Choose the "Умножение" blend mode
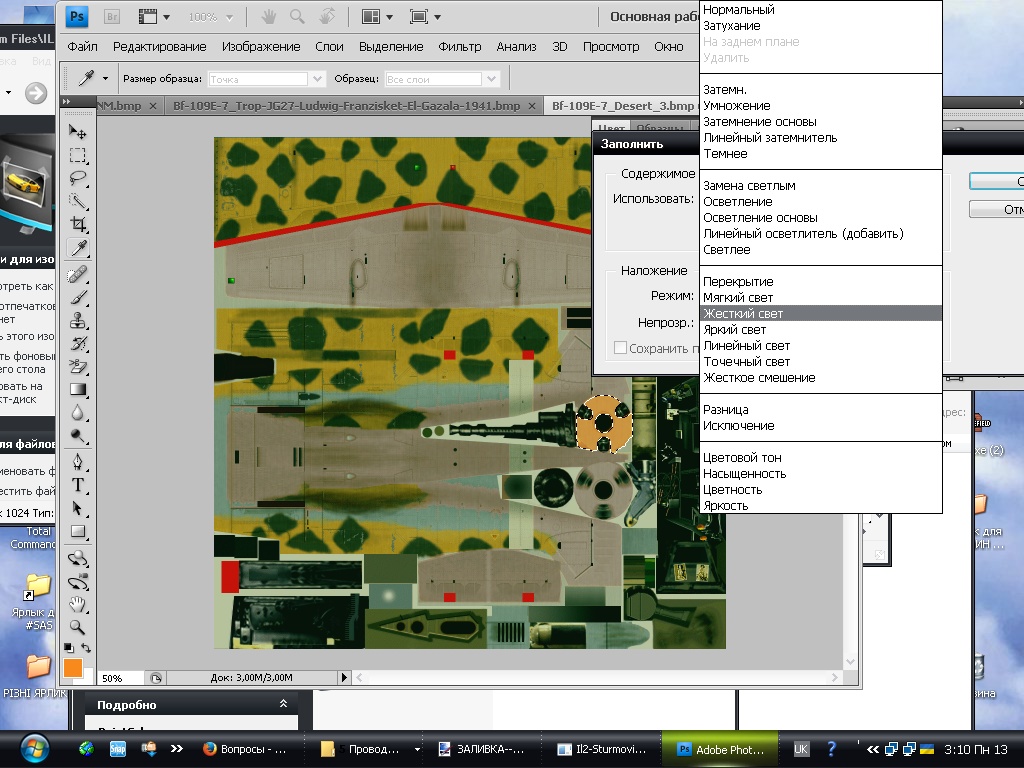The height and width of the screenshot is (768, 1024). coord(737,106)
